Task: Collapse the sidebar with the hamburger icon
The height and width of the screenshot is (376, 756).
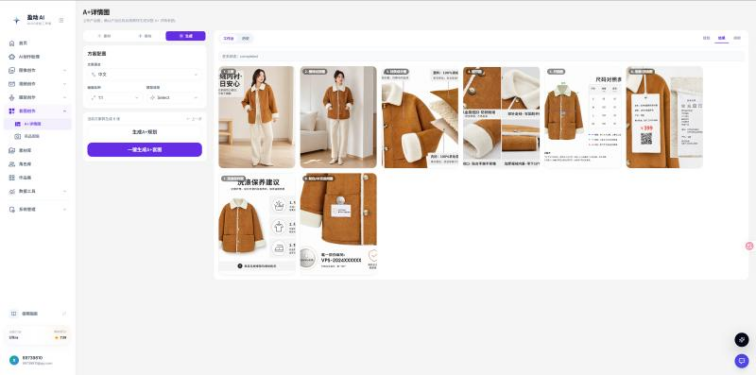Action: click(61, 20)
